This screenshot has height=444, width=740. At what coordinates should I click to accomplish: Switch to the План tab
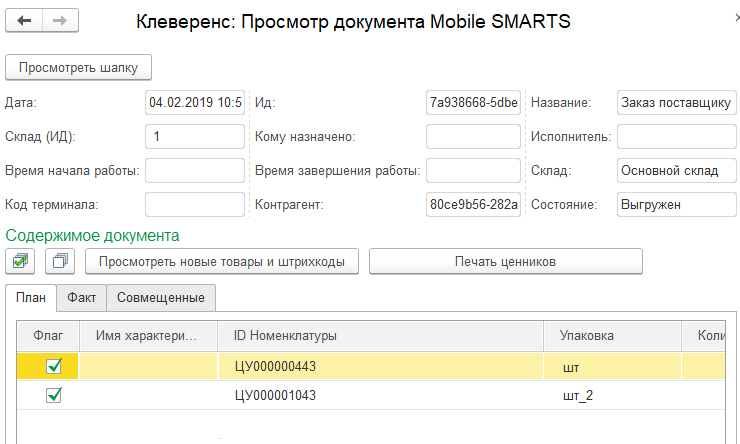tap(31, 298)
